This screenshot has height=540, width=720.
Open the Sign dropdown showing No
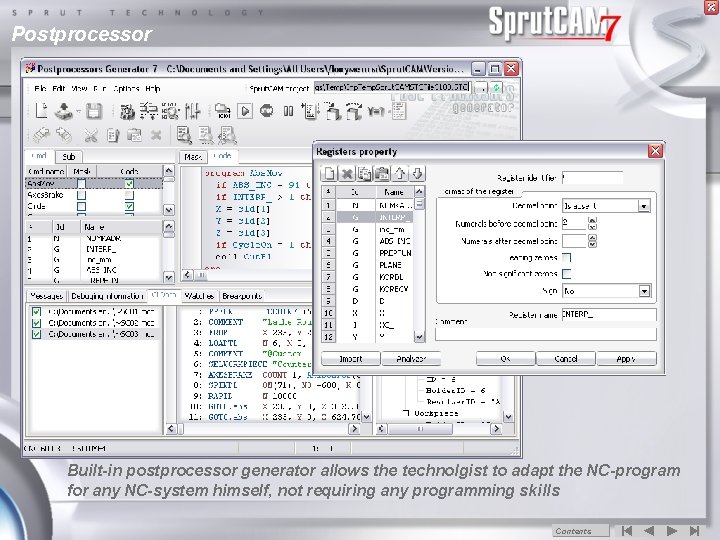[644, 291]
